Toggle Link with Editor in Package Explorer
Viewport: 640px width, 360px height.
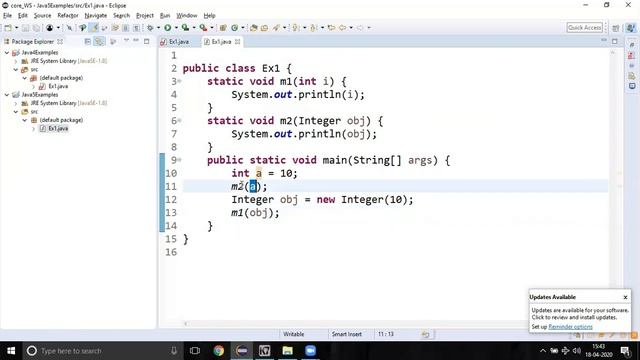pos(99,41)
